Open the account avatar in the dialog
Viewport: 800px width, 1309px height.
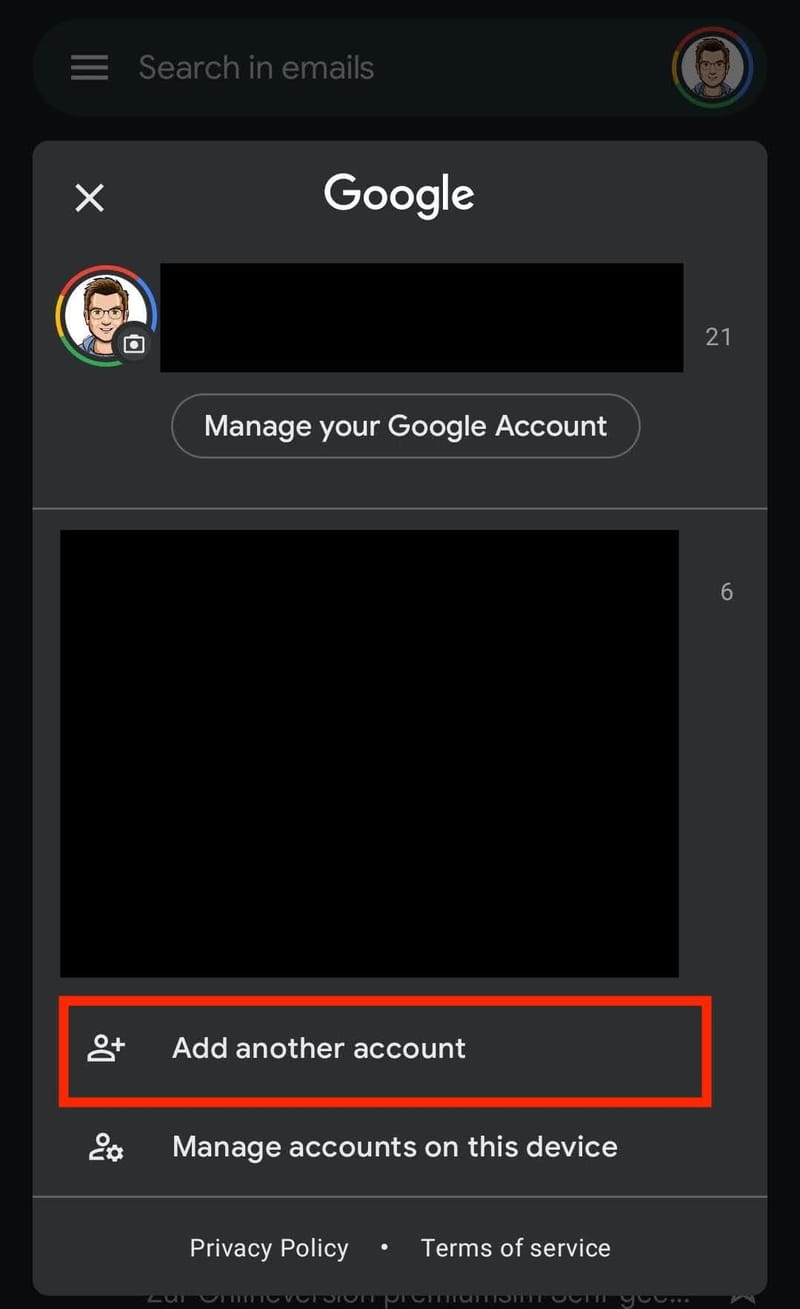(x=104, y=315)
